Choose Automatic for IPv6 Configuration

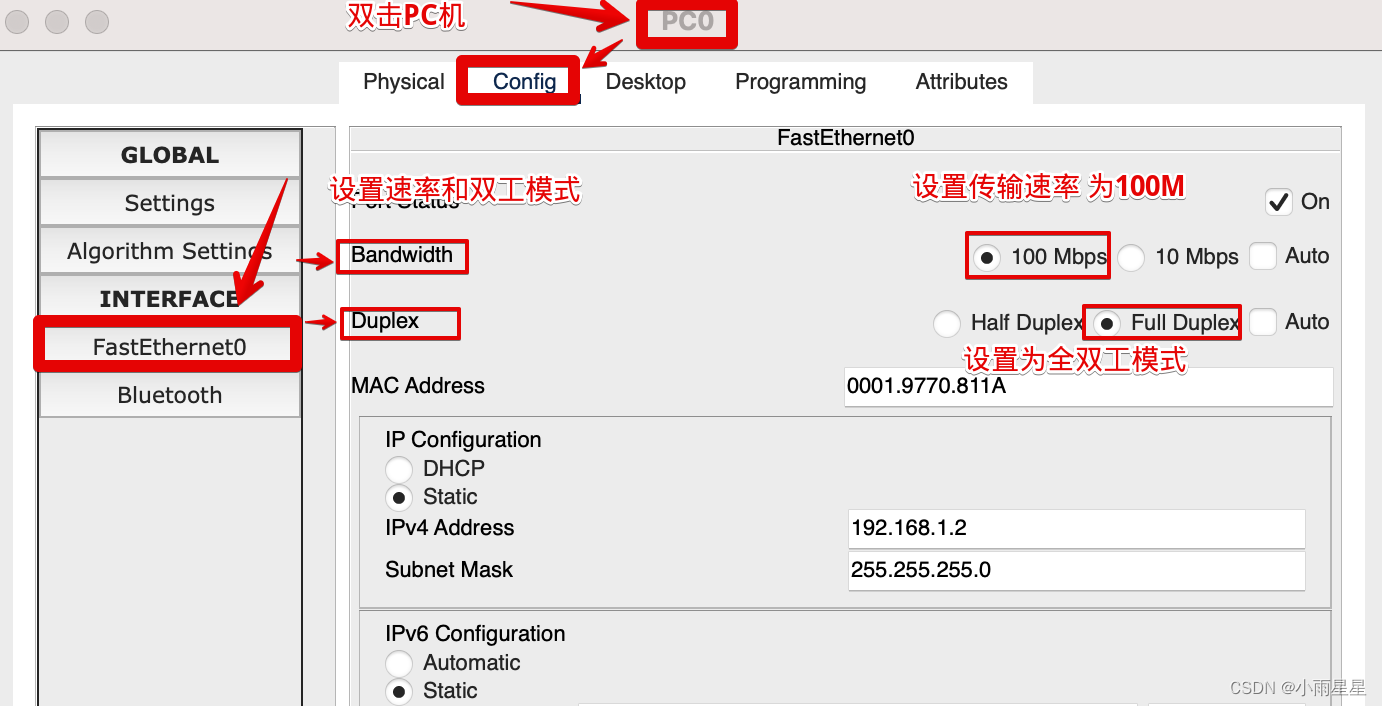[x=399, y=663]
